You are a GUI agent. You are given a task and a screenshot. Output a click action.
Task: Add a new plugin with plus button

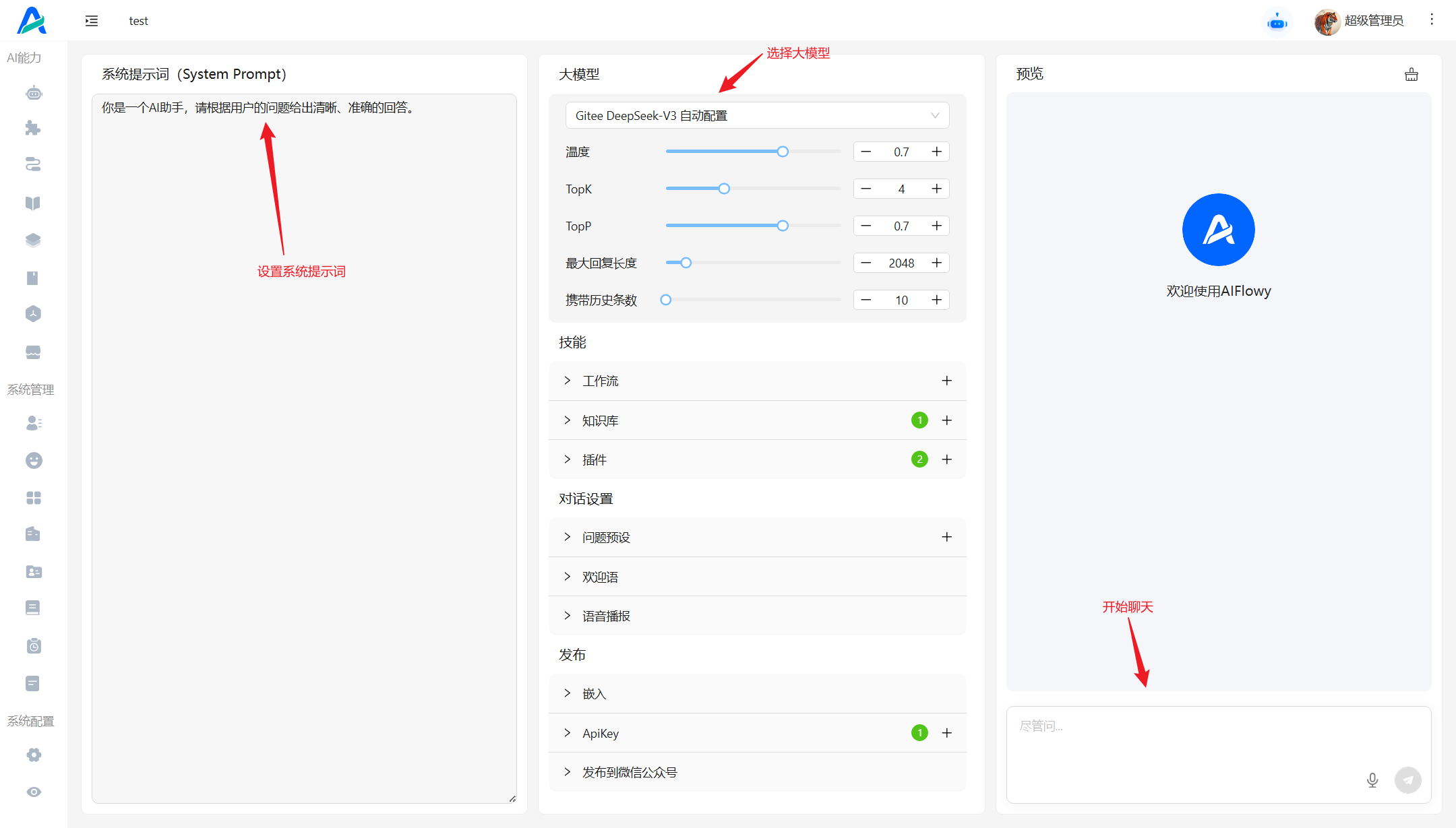pos(946,459)
